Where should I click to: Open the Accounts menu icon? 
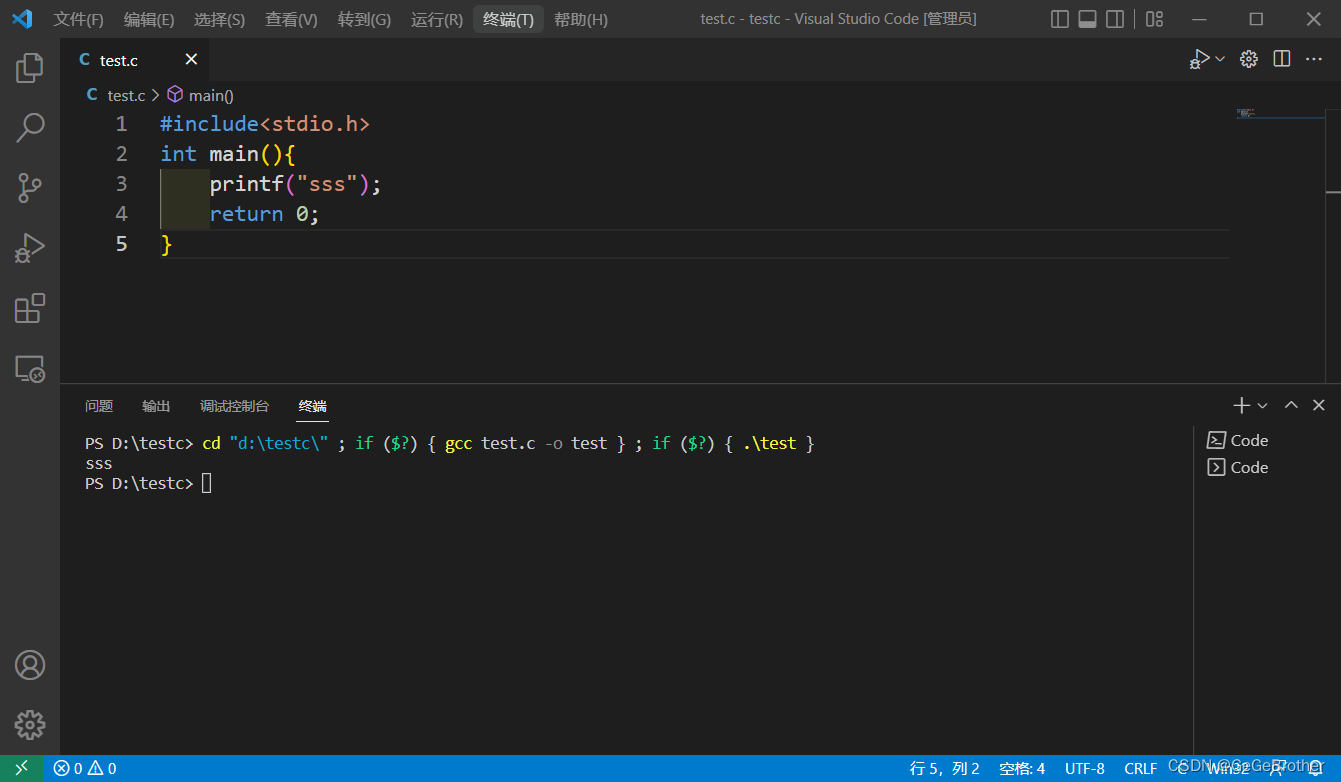pos(30,665)
